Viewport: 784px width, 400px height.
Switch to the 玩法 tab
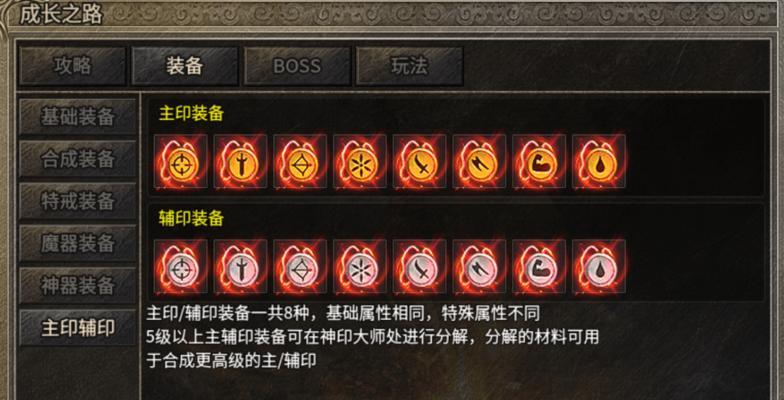click(x=410, y=66)
